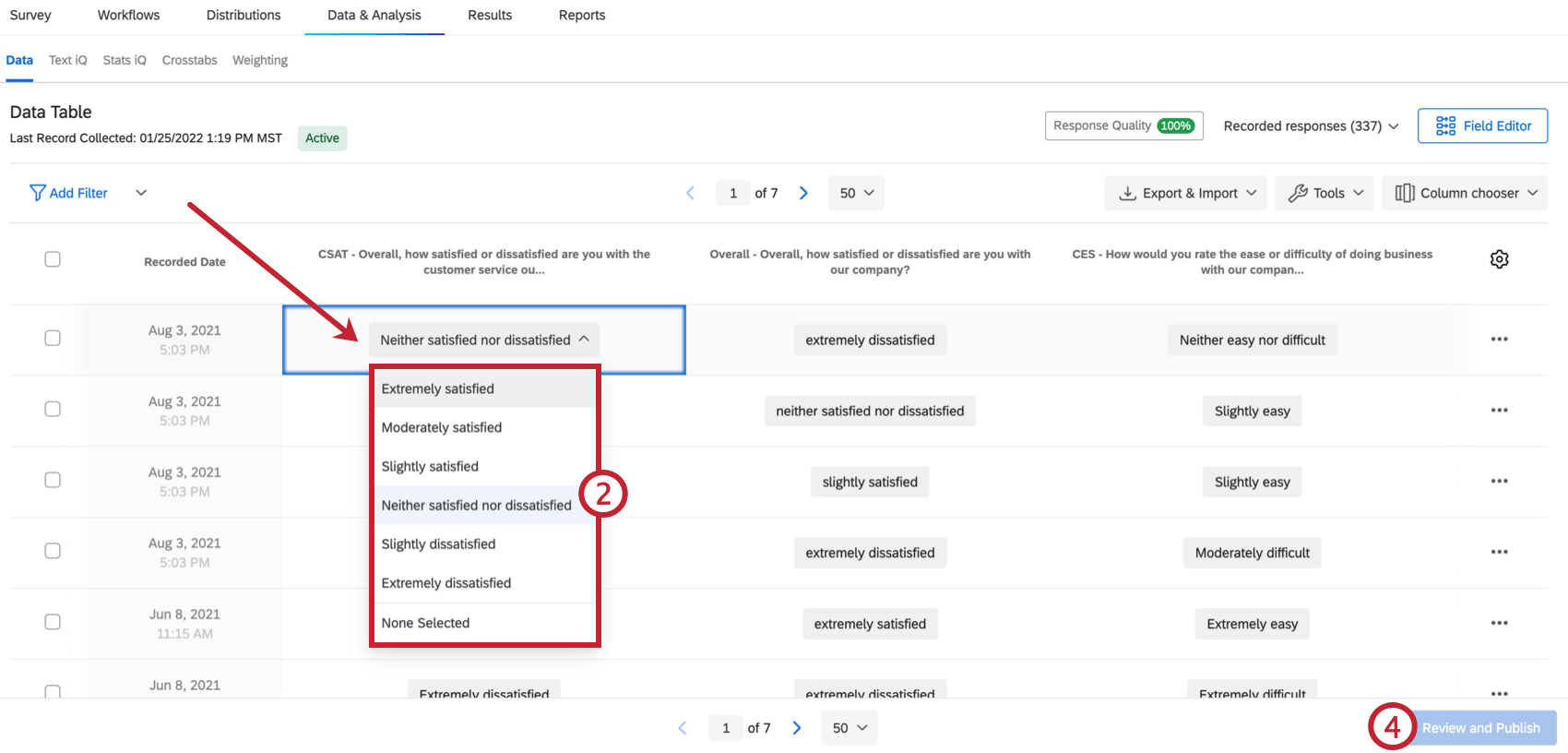Choose Extremely satisfied from the dropdown list
Screen dimensions: 1568x753
438,388
